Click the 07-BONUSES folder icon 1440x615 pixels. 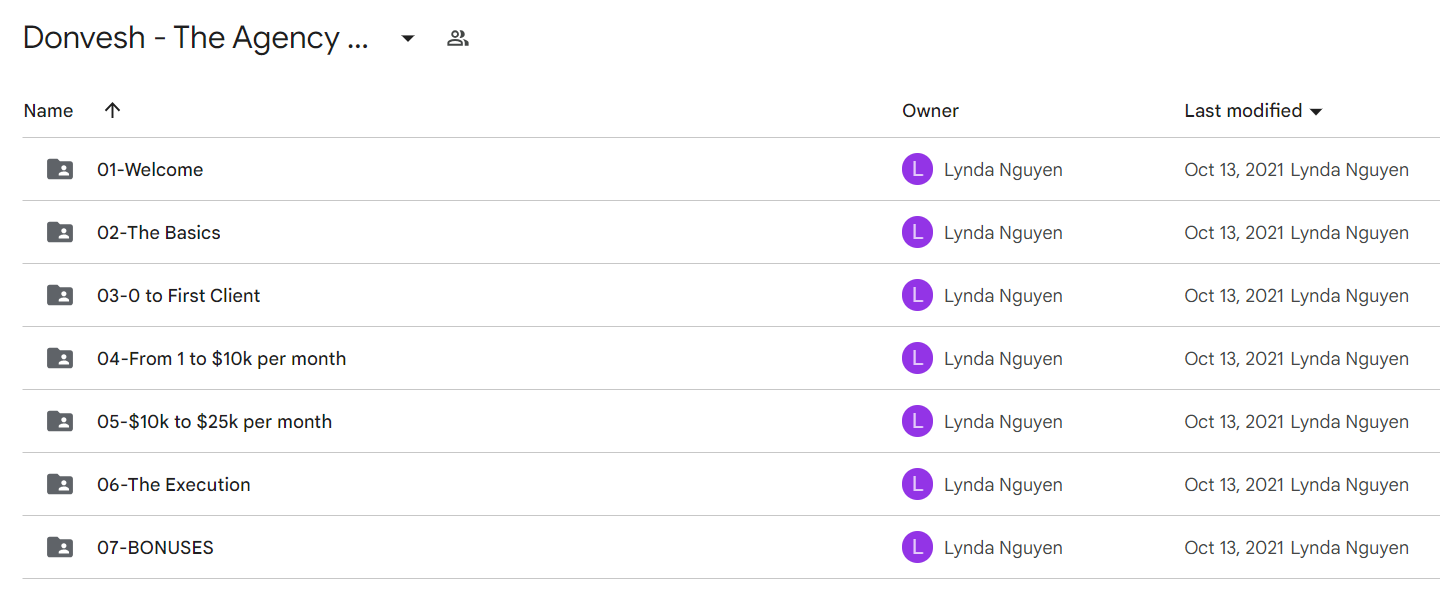coord(60,548)
